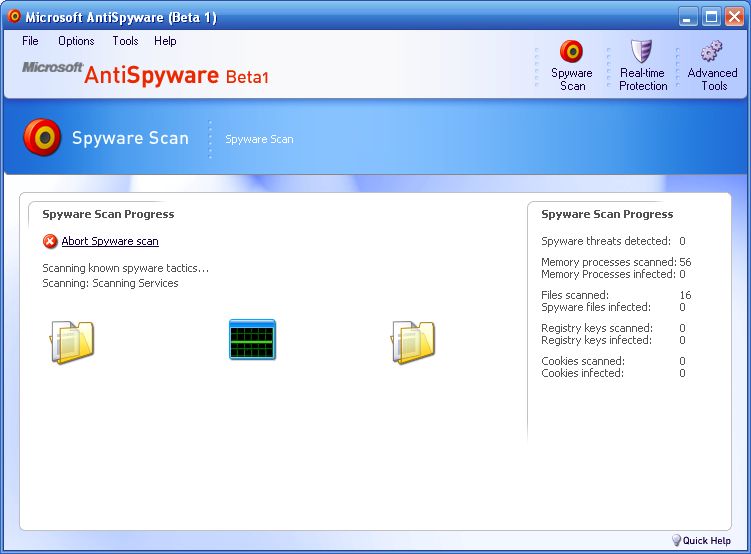Click Abort Spyware scan link
751x554 pixels.
110,241
